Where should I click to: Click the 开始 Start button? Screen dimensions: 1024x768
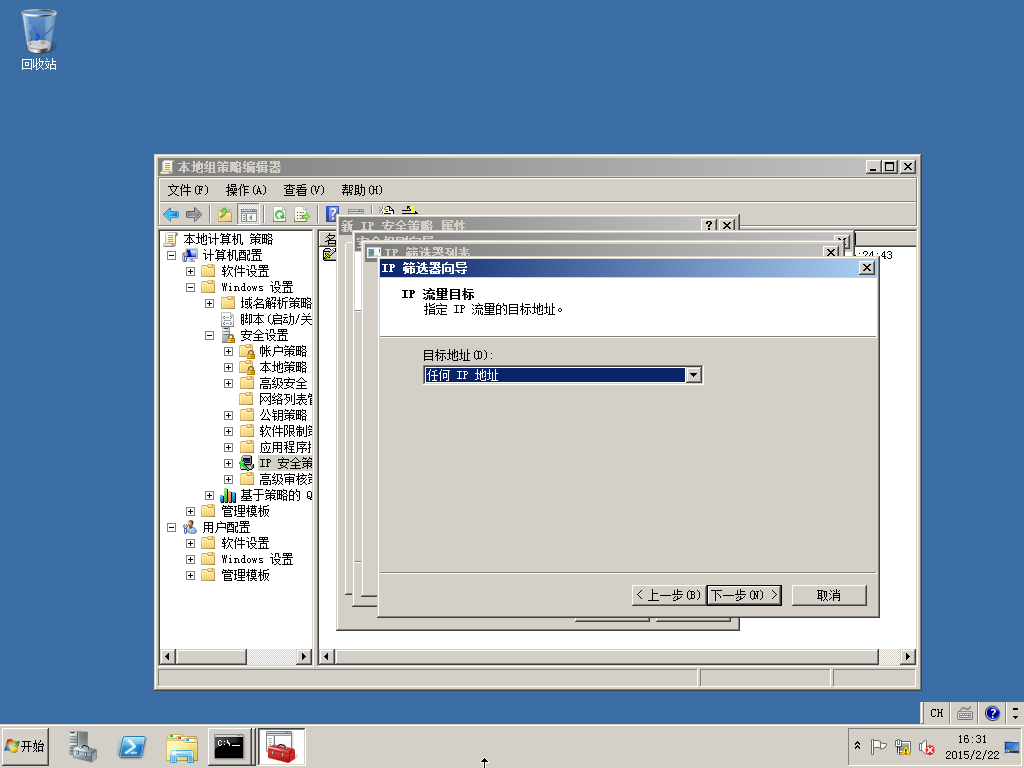coord(25,746)
